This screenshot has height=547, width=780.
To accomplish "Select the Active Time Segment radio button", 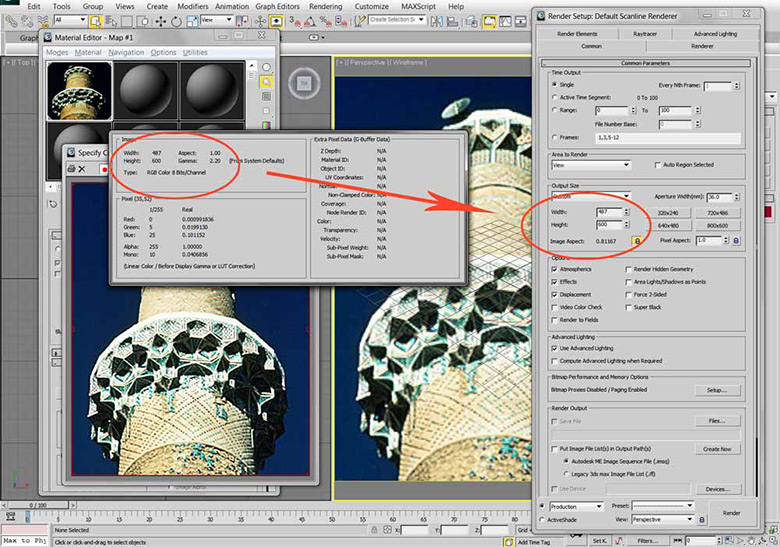I will pos(554,97).
